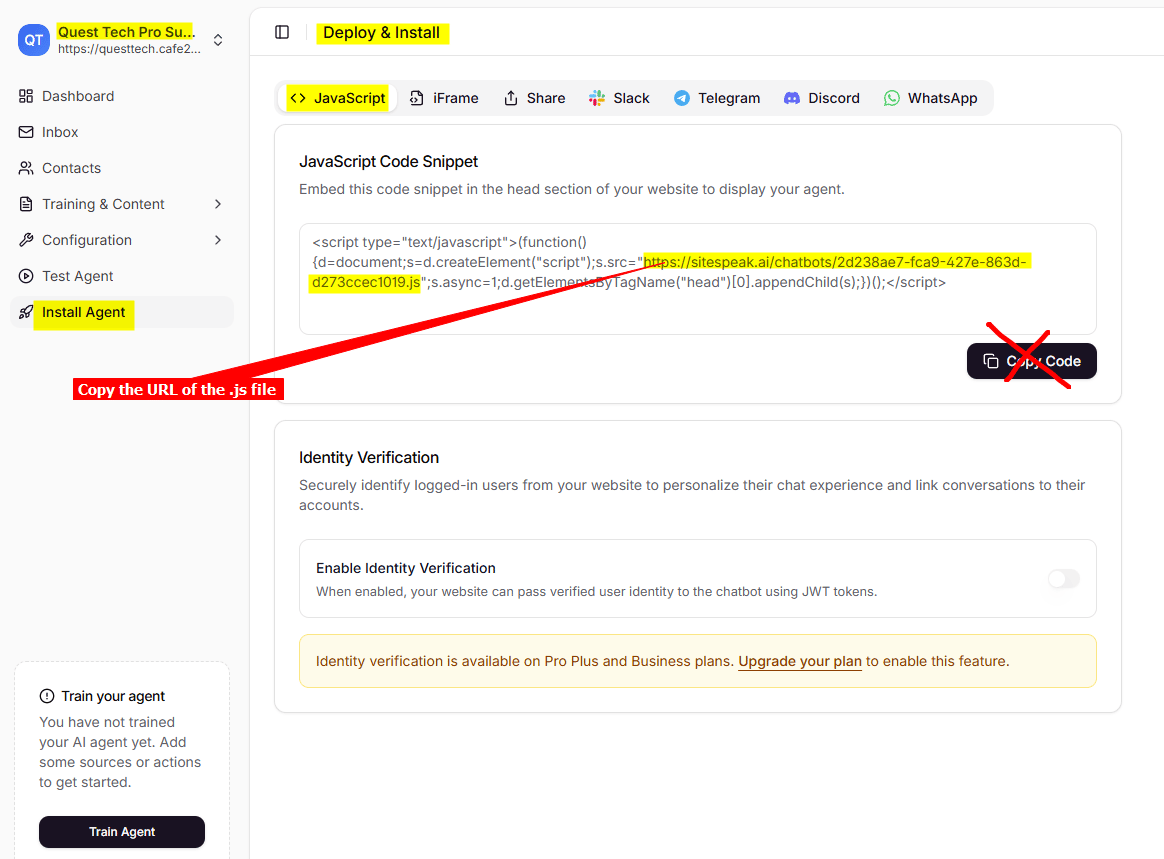The height and width of the screenshot is (859, 1164).
Task: Open the Telegram tab
Action: [x=717, y=98]
